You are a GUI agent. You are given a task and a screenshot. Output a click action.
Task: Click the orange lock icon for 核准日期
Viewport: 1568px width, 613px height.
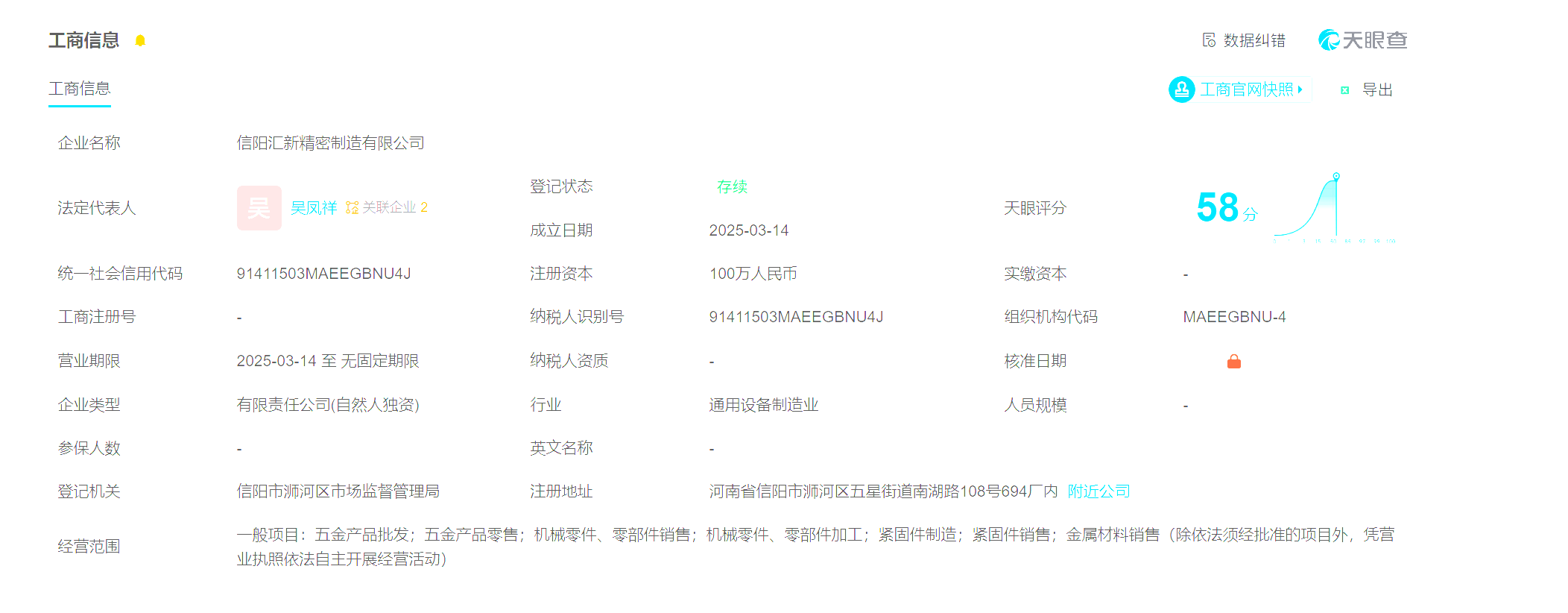pyautogui.click(x=1234, y=362)
